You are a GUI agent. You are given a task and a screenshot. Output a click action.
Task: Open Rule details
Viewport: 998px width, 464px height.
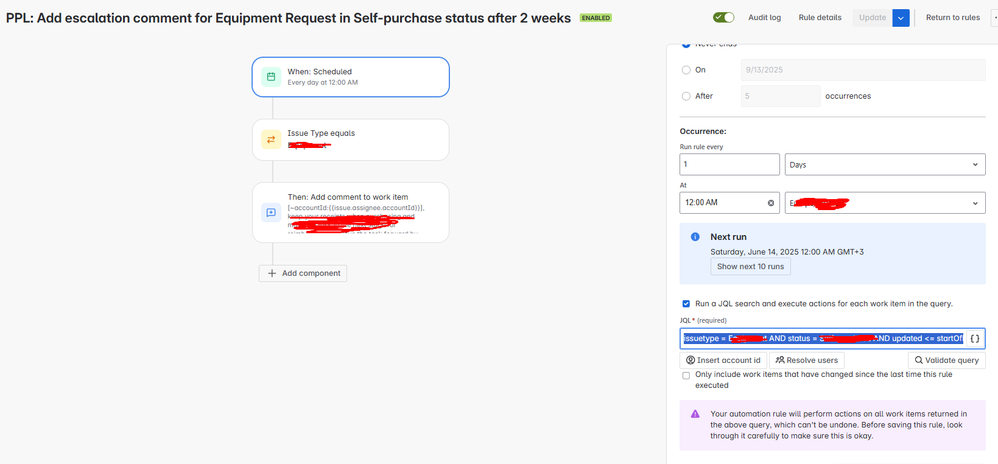pyautogui.click(x=819, y=18)
